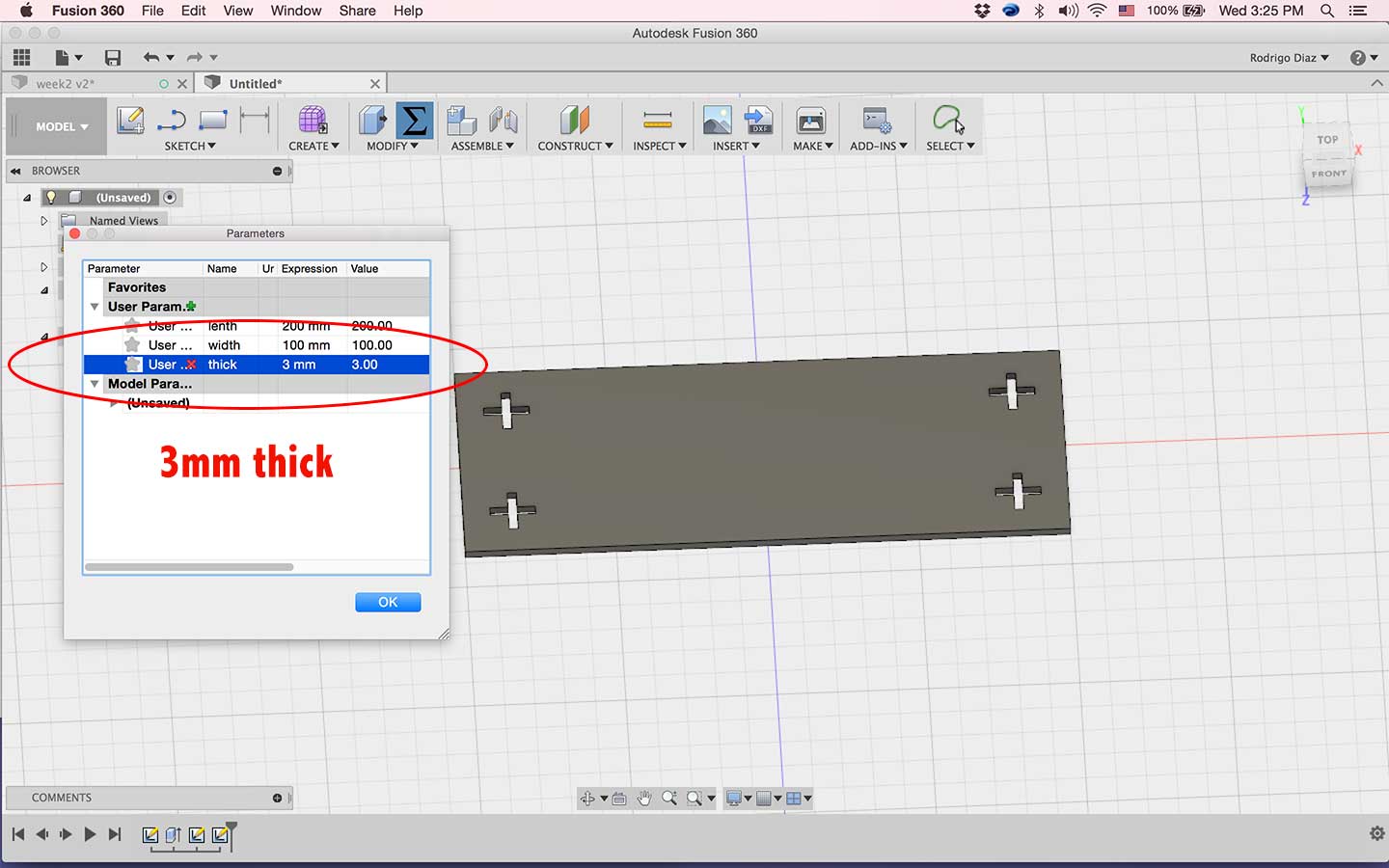Click the Insert DXF icon

[x=759, y=121]
